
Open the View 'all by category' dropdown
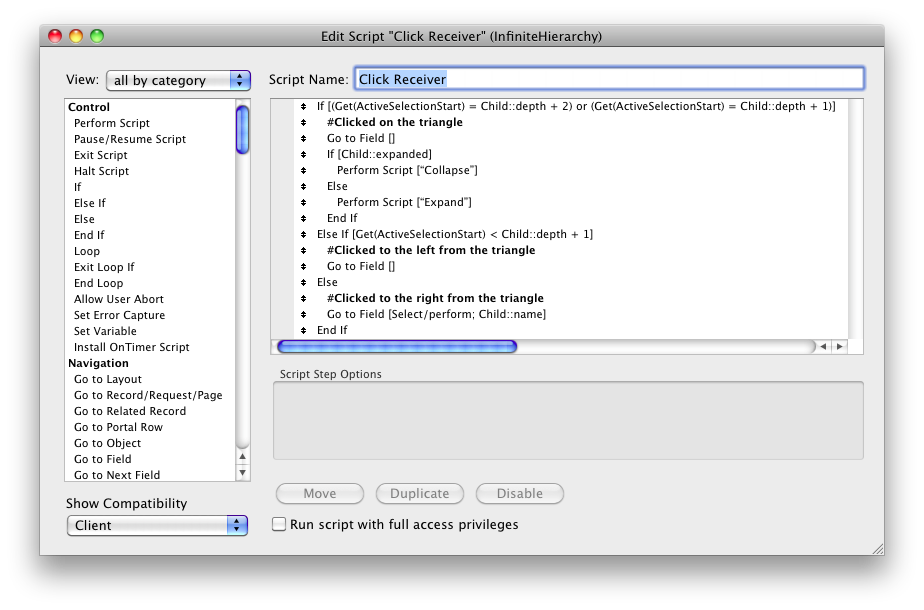coord(178,80)
